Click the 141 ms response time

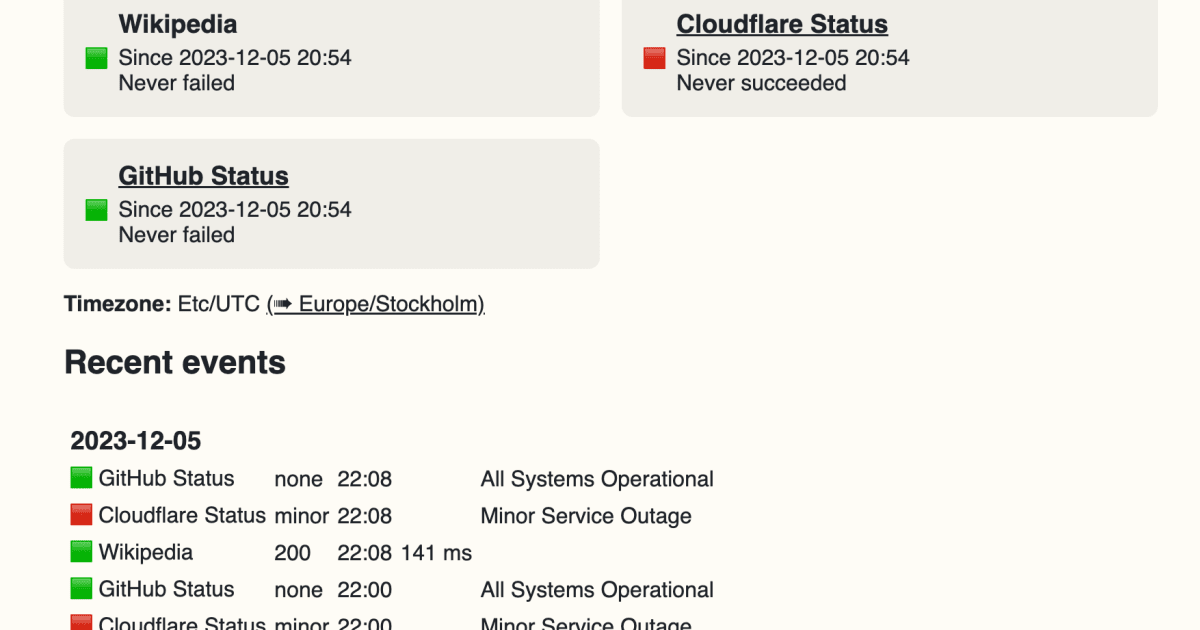[436, 553]
